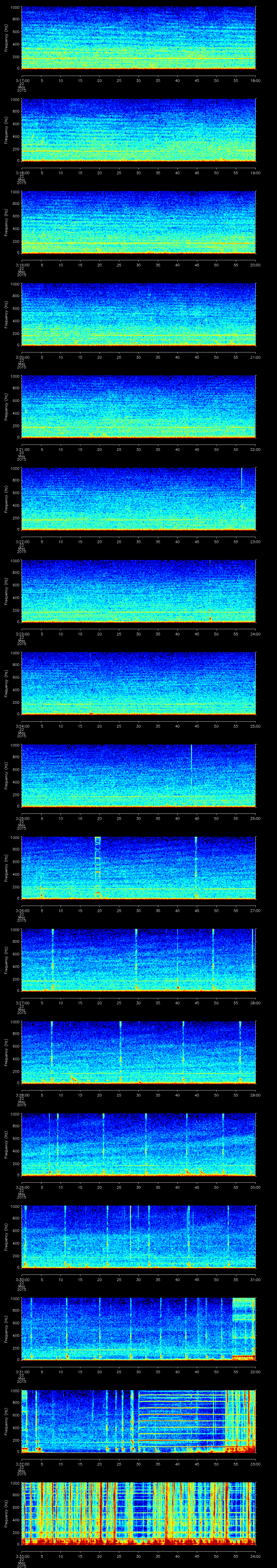
Task: Click the 3:29:00 start time label
Action: [22, 1187]
